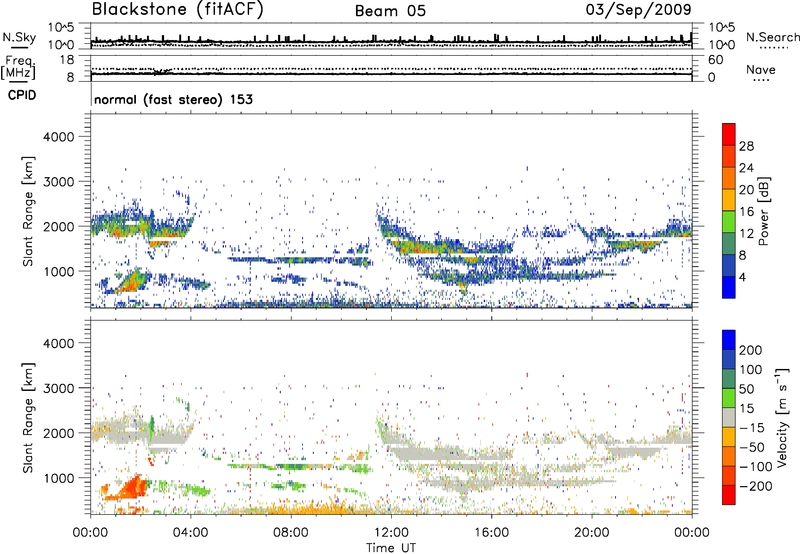The width and height of the screenshot is (800, 554).
Task: Click Slant Range label of velocity panel
Action: tap(28, 417)
